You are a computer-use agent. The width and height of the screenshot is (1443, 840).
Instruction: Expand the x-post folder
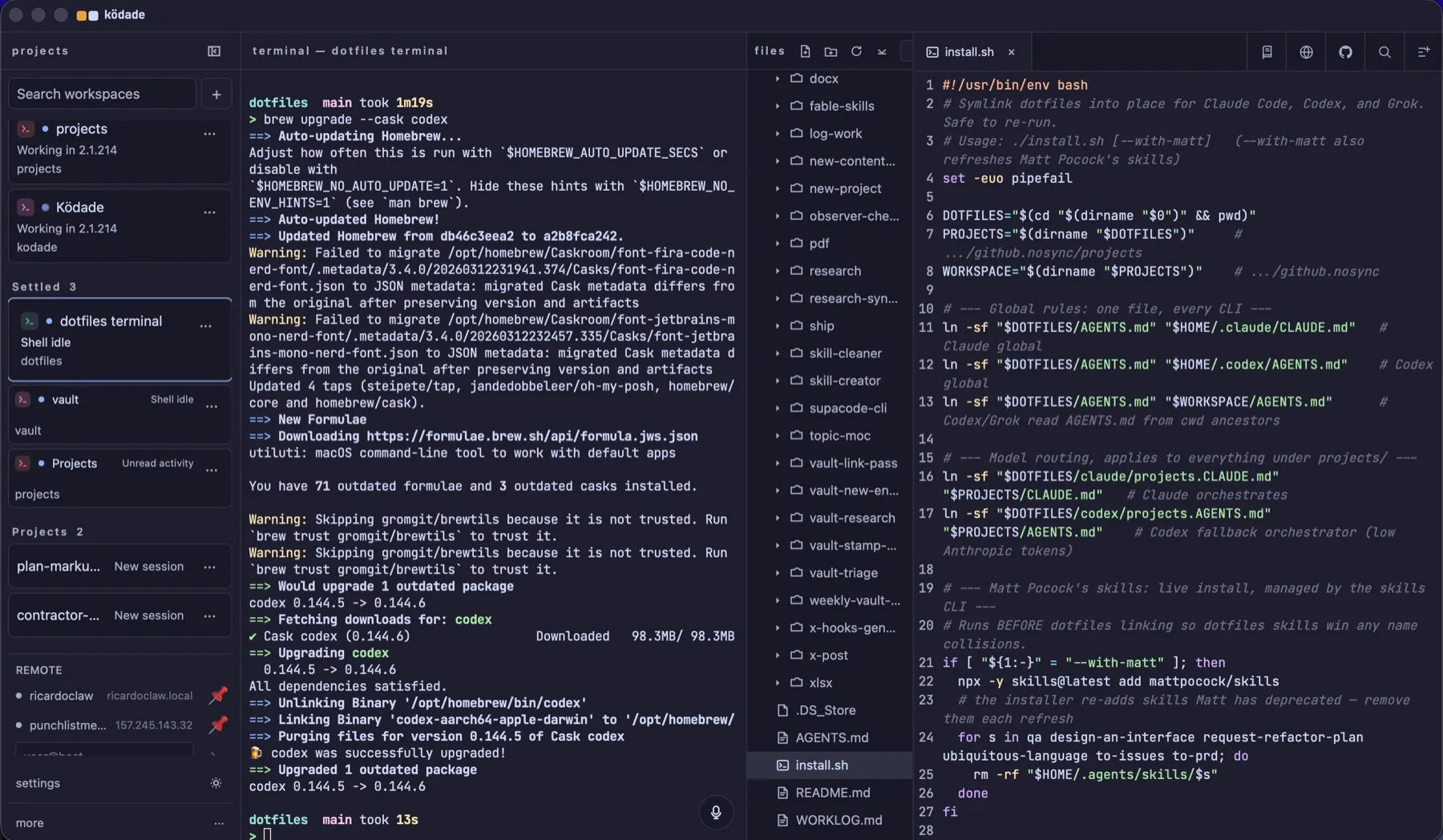[778, 656]
